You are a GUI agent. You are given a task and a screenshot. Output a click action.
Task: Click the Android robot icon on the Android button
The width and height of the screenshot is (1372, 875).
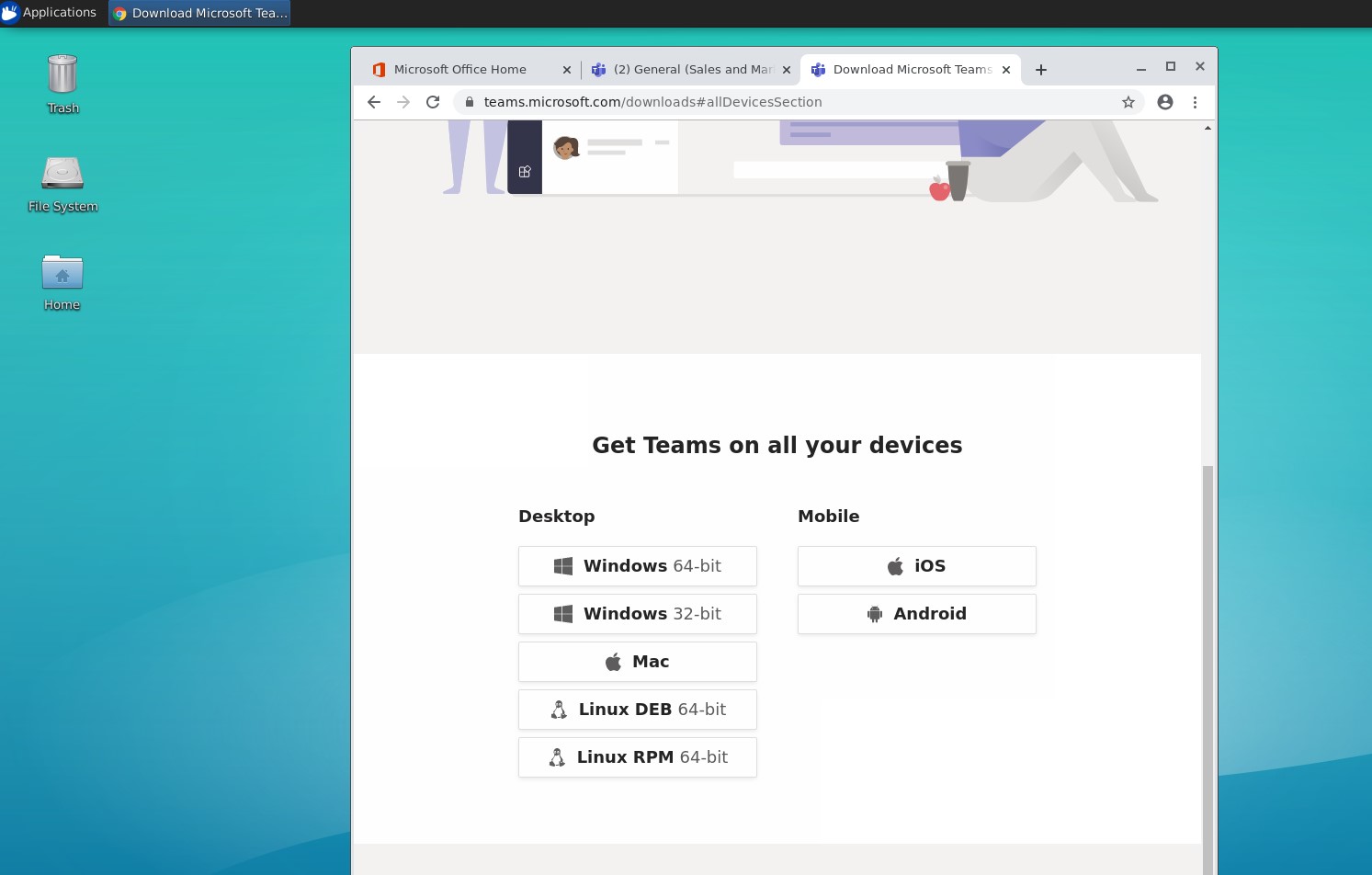873,613
